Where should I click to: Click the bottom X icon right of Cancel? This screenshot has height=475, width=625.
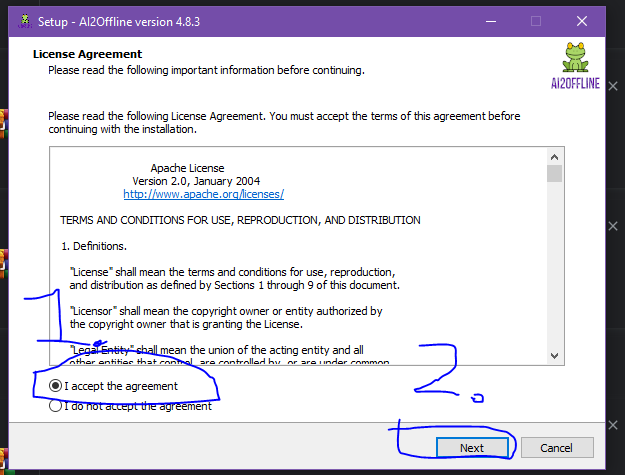[614, 425]
